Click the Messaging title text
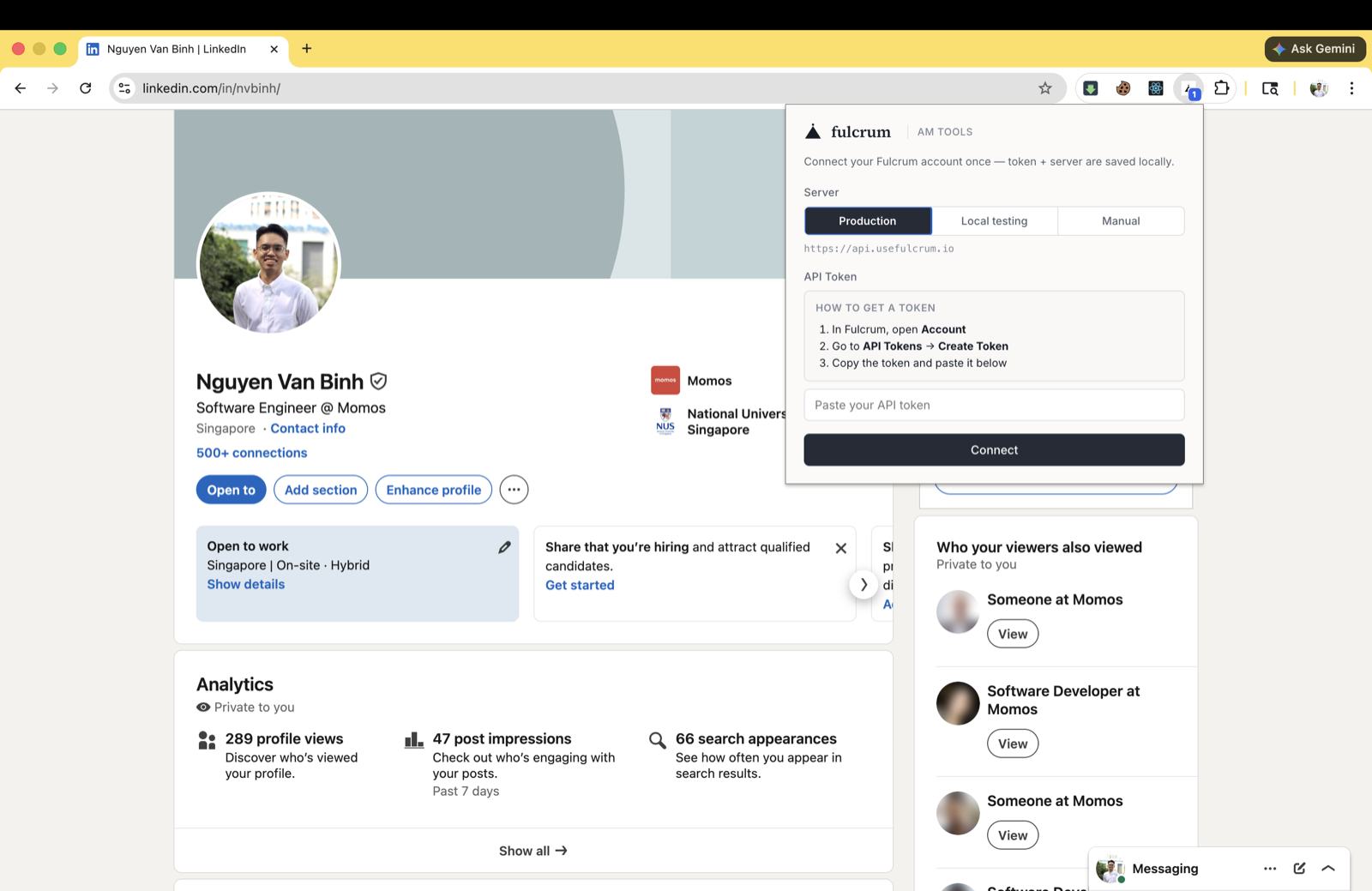Image resolution: width=1372 pixels, height=891 pixels. (1165, 869)
